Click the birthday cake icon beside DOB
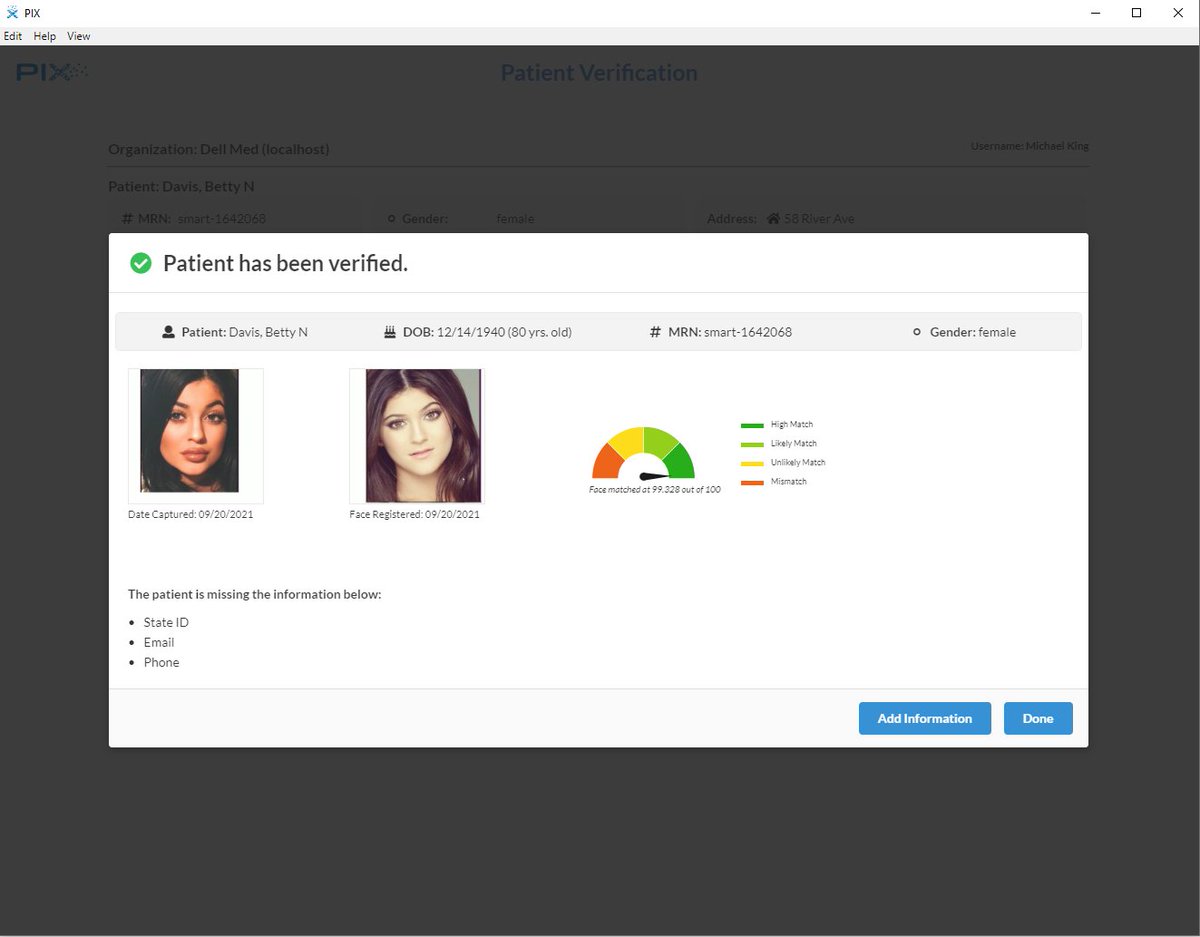The height and width of the screenshot is (937, 1200). coord(390,332)
